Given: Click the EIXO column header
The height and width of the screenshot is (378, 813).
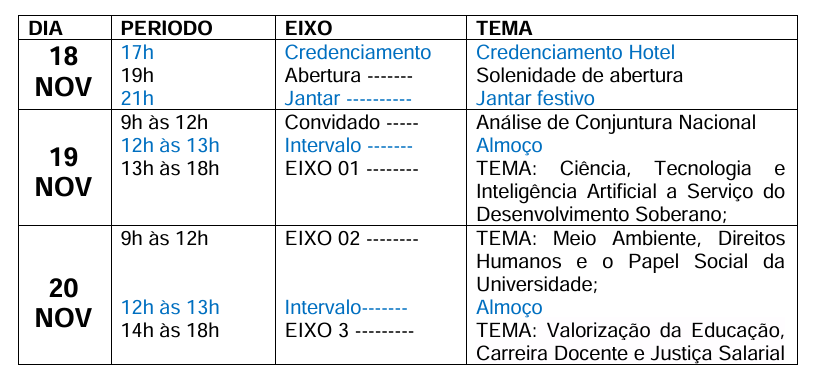Looking at the screenshot, I should [309, 29].
